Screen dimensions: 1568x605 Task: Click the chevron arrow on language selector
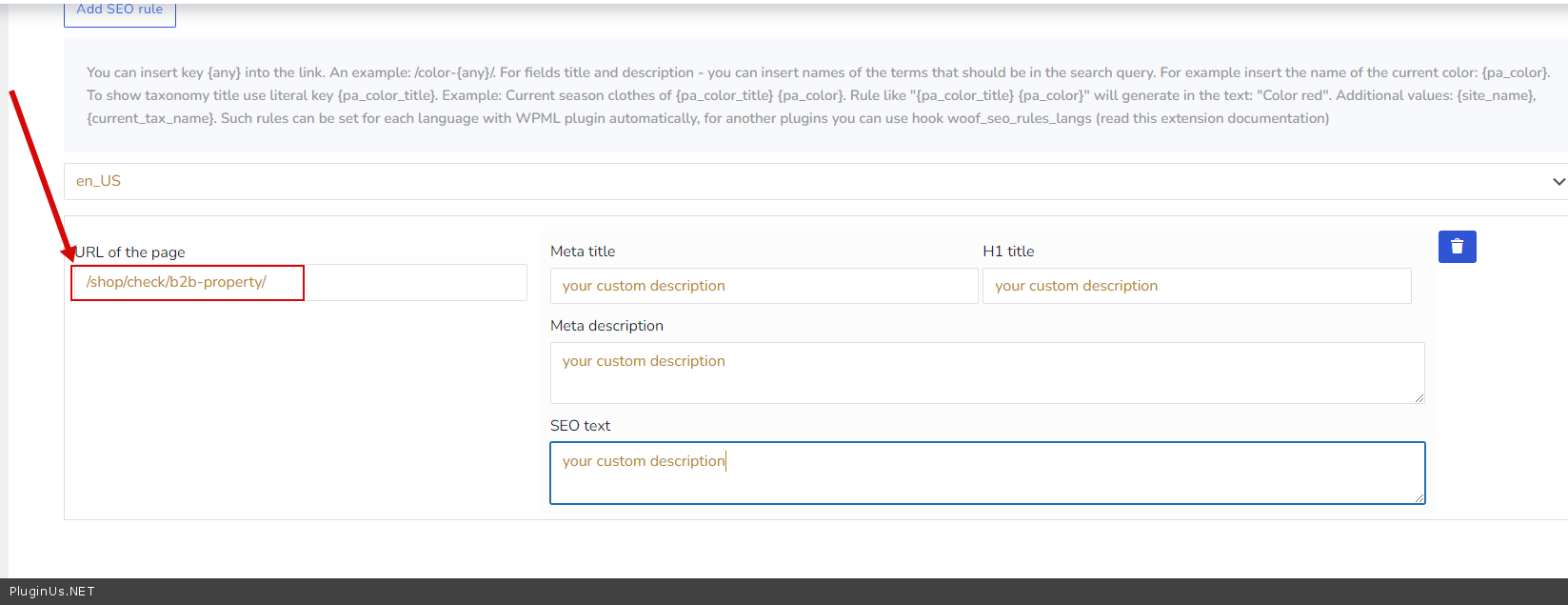[1558, 181]
